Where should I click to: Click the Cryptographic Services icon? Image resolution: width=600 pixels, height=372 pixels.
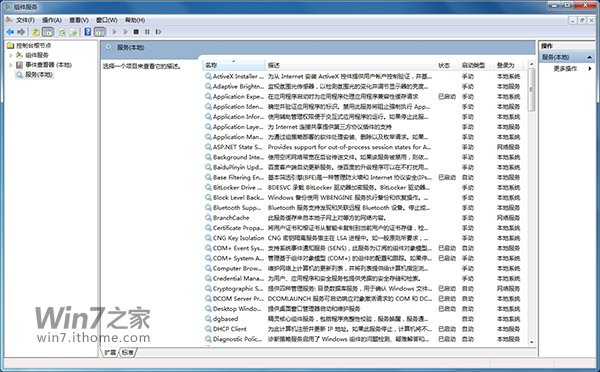pos(208,289)
